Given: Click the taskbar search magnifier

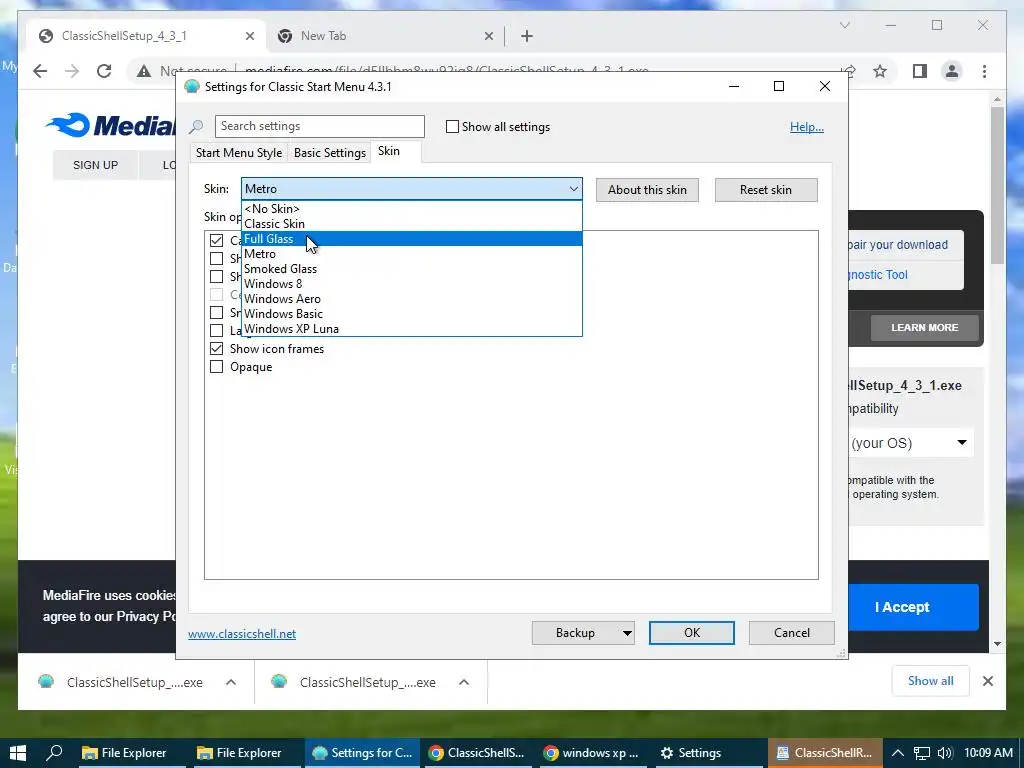Looking at the screenshot, I should 54,753.
